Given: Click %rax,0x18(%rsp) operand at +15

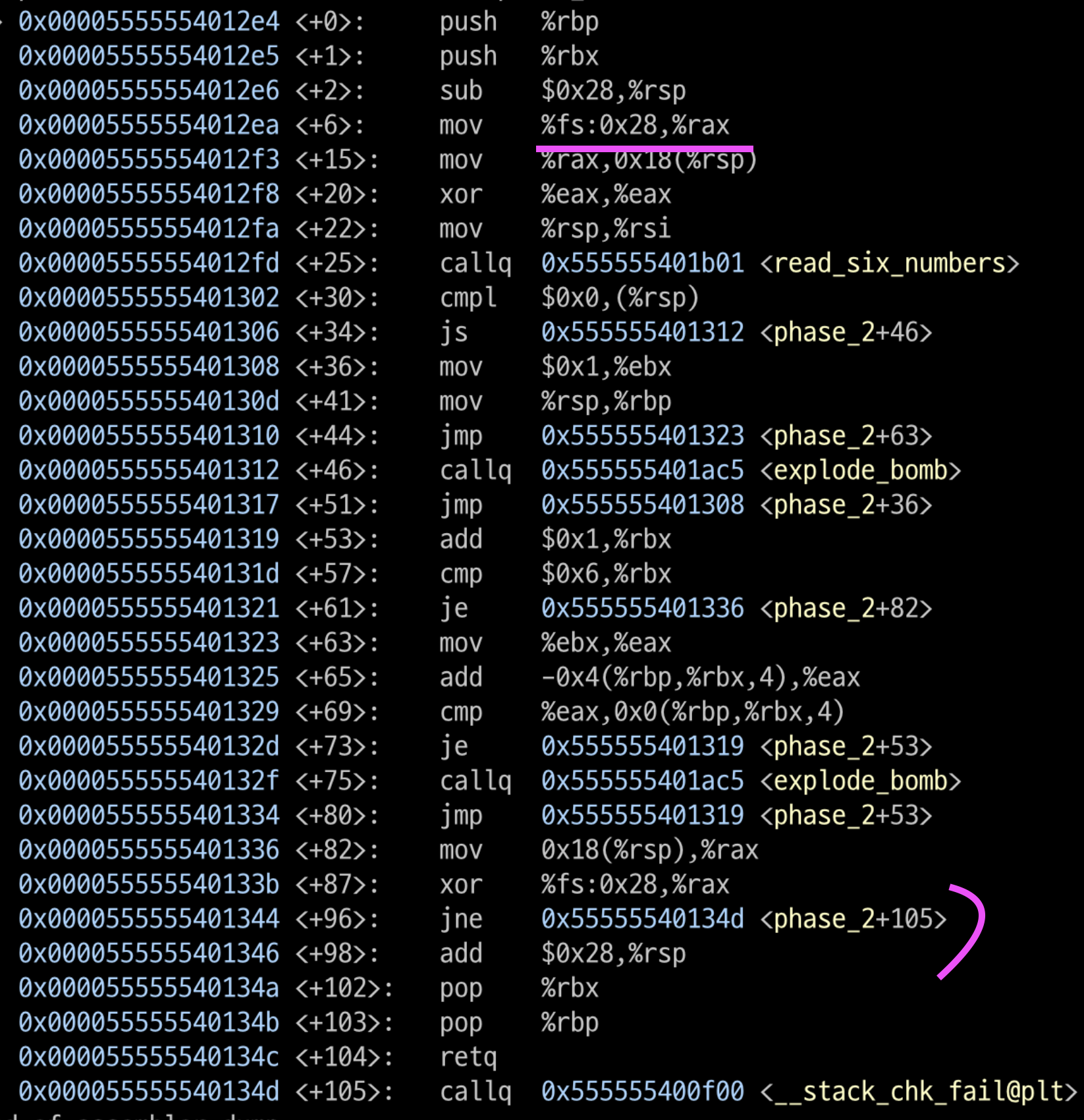Looking at the screenshot, I should [649, 159].
